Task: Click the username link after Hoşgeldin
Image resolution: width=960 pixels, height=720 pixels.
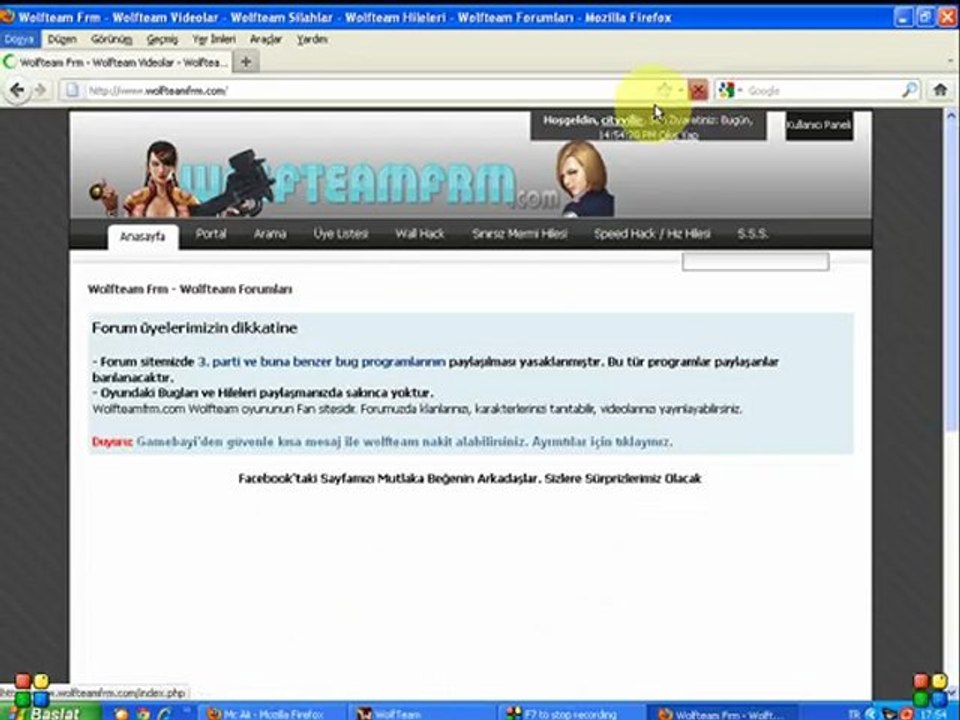Action: pyautogui.click(x=621, y=120)
